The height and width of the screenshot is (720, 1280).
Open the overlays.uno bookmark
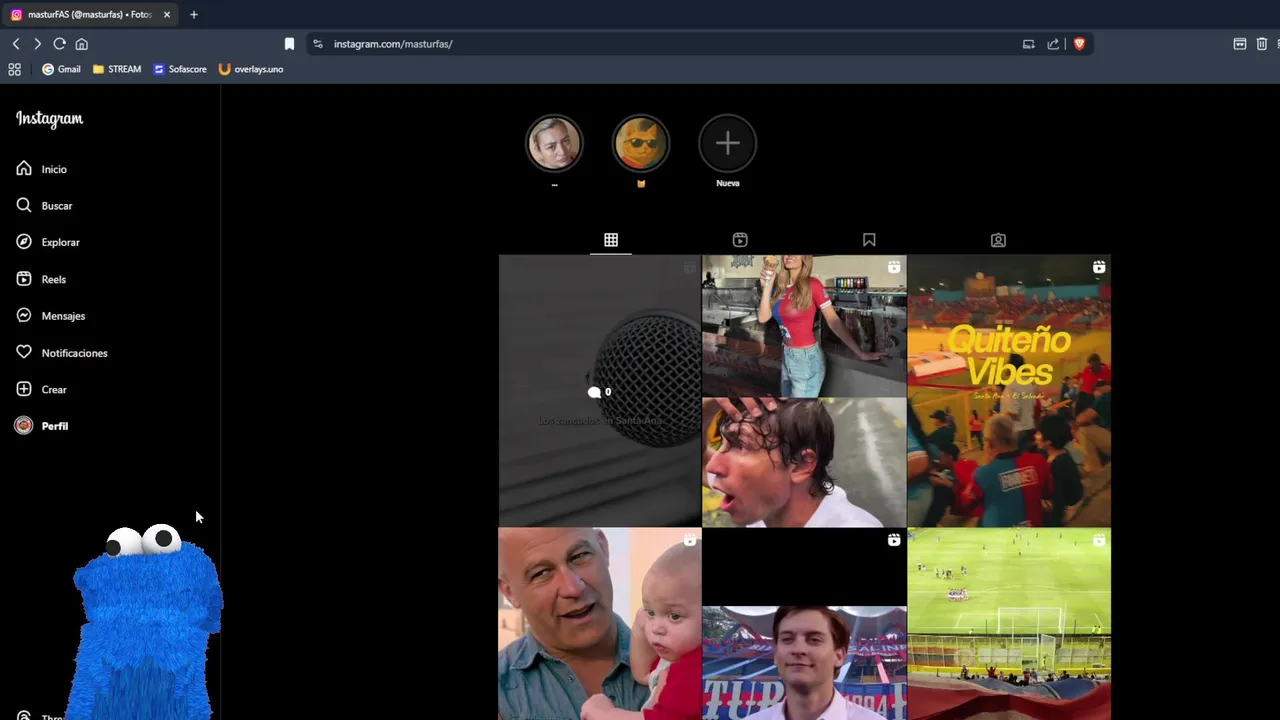tap(251, 69)
